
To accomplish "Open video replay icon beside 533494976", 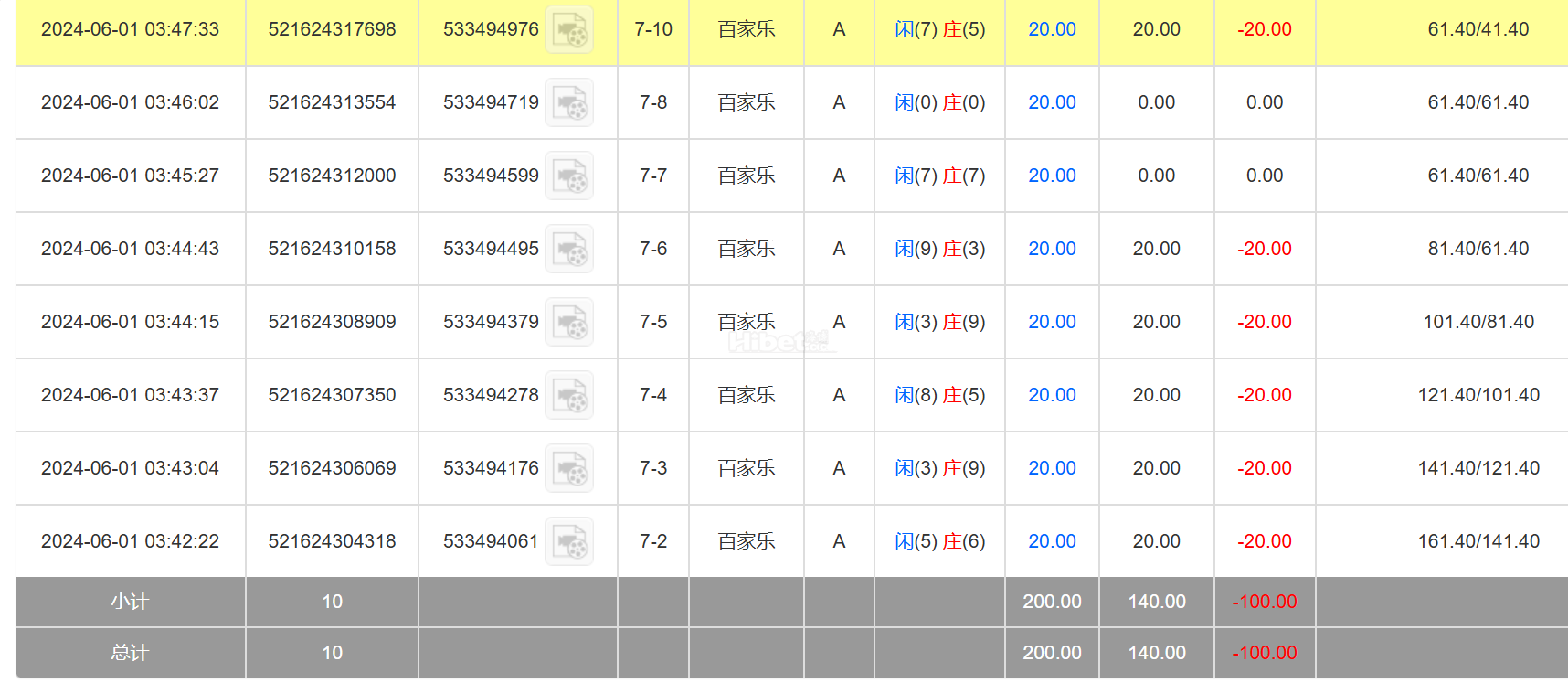I will [x=569, y=29].
